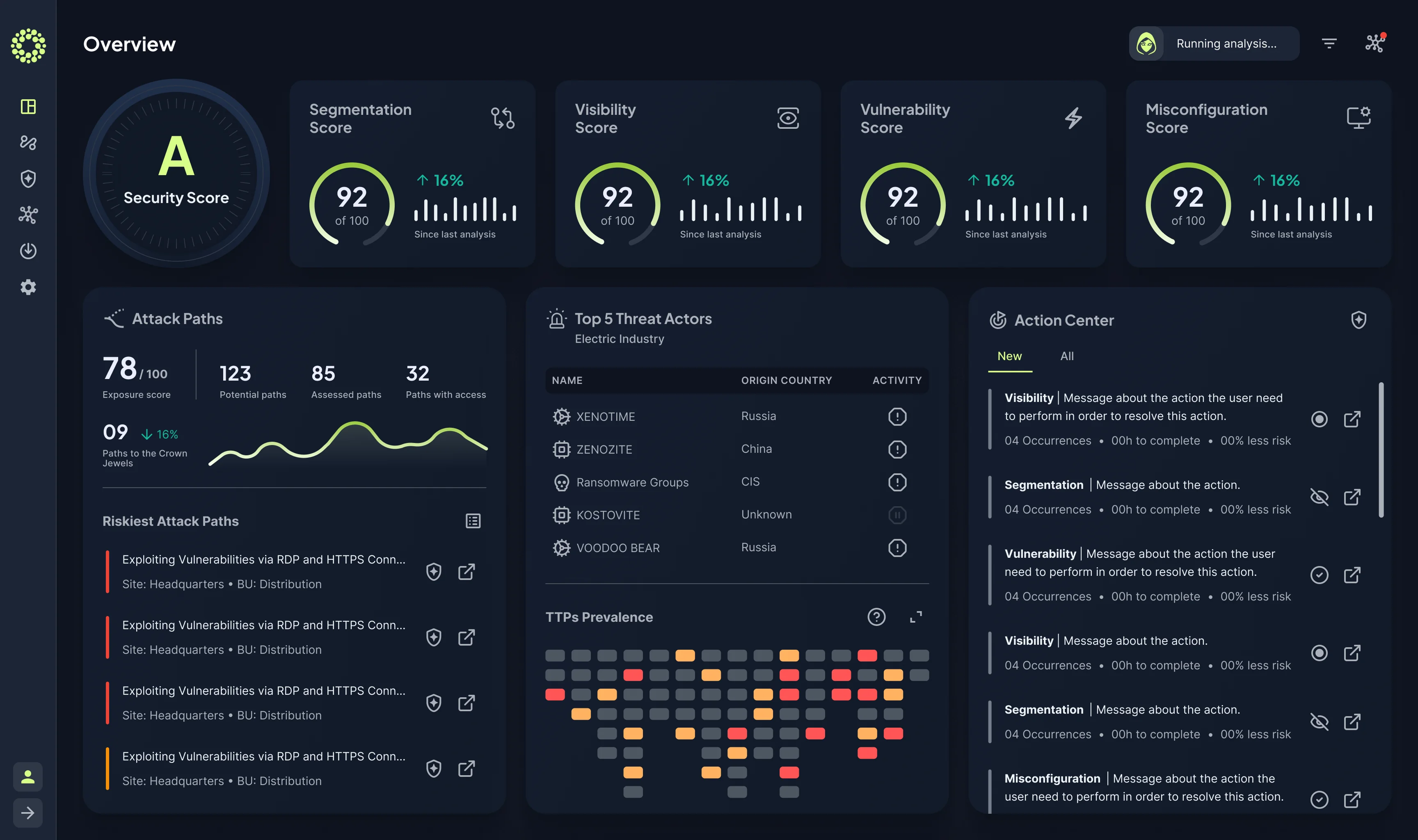
Task: Open the dashboard overview icon in sidebar
Action: pyautogui.click(x=28, y=106)
